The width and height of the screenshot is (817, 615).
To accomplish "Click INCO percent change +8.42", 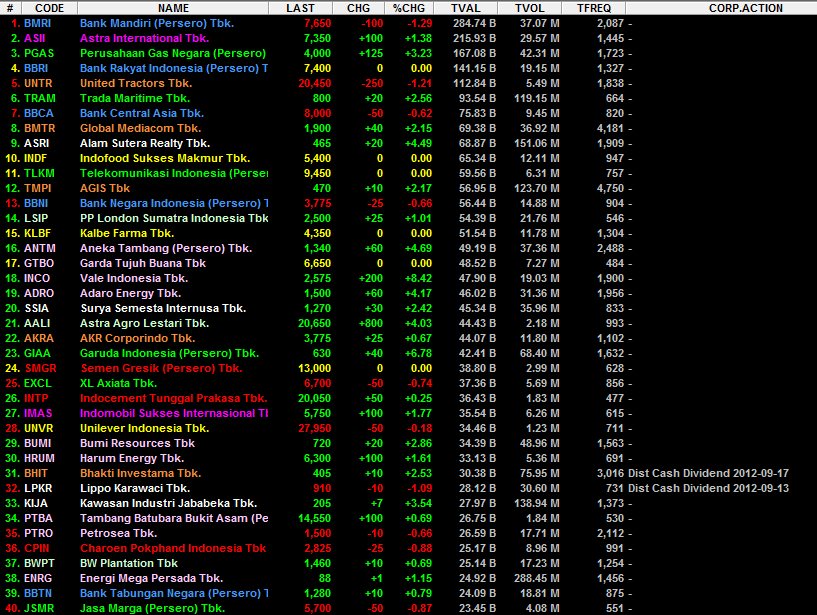I will [418, 279].
